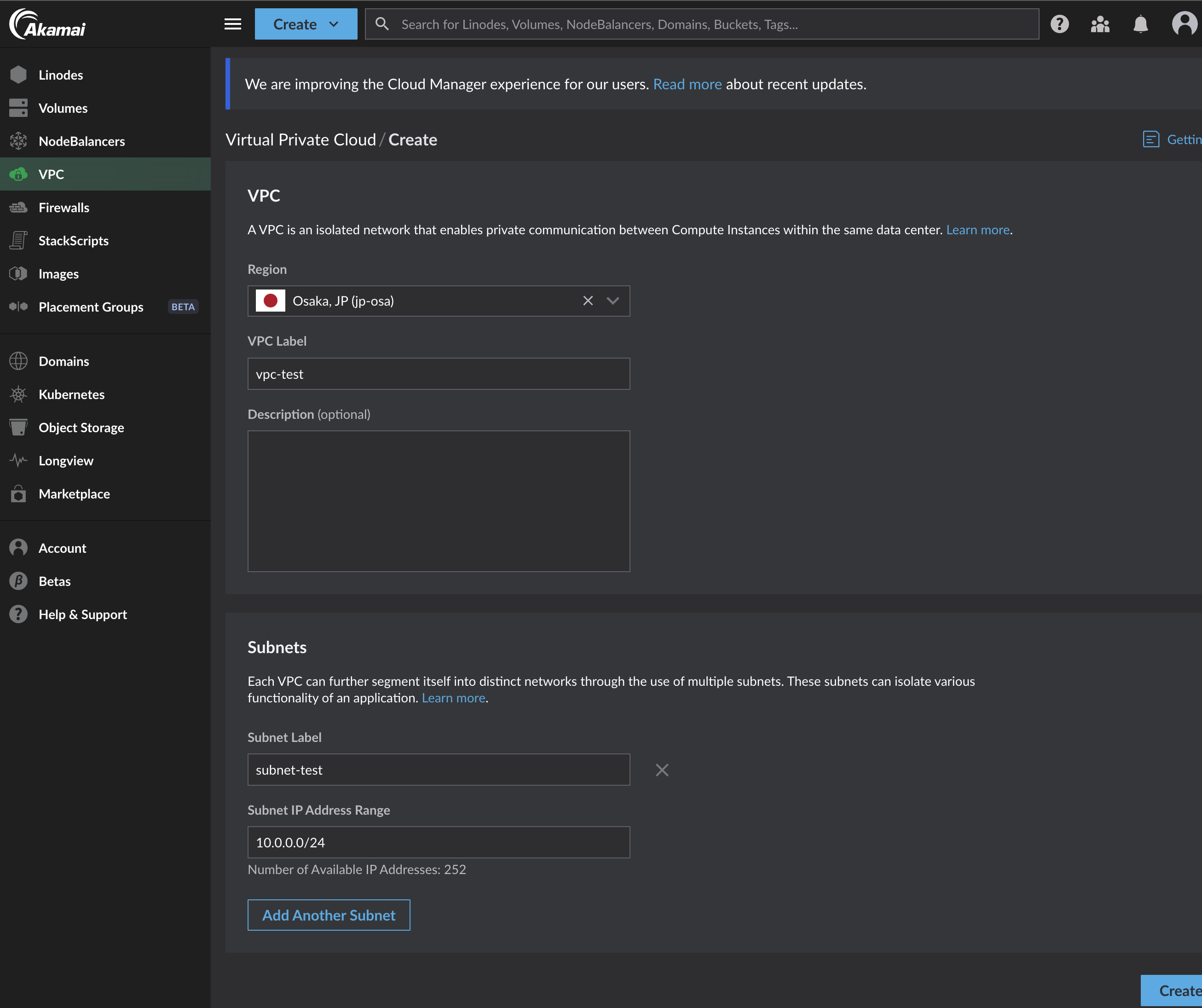Go to Firewalls in the sidebar
1202x1008 pixels.
(64, 207)
